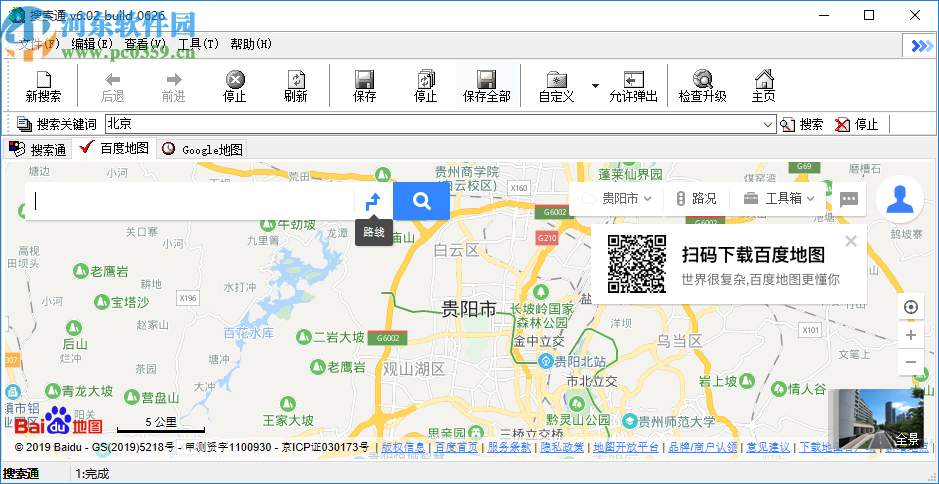Click 停止 icon next to 保存
The image size is (939, 484).
[x=426, y=87]
